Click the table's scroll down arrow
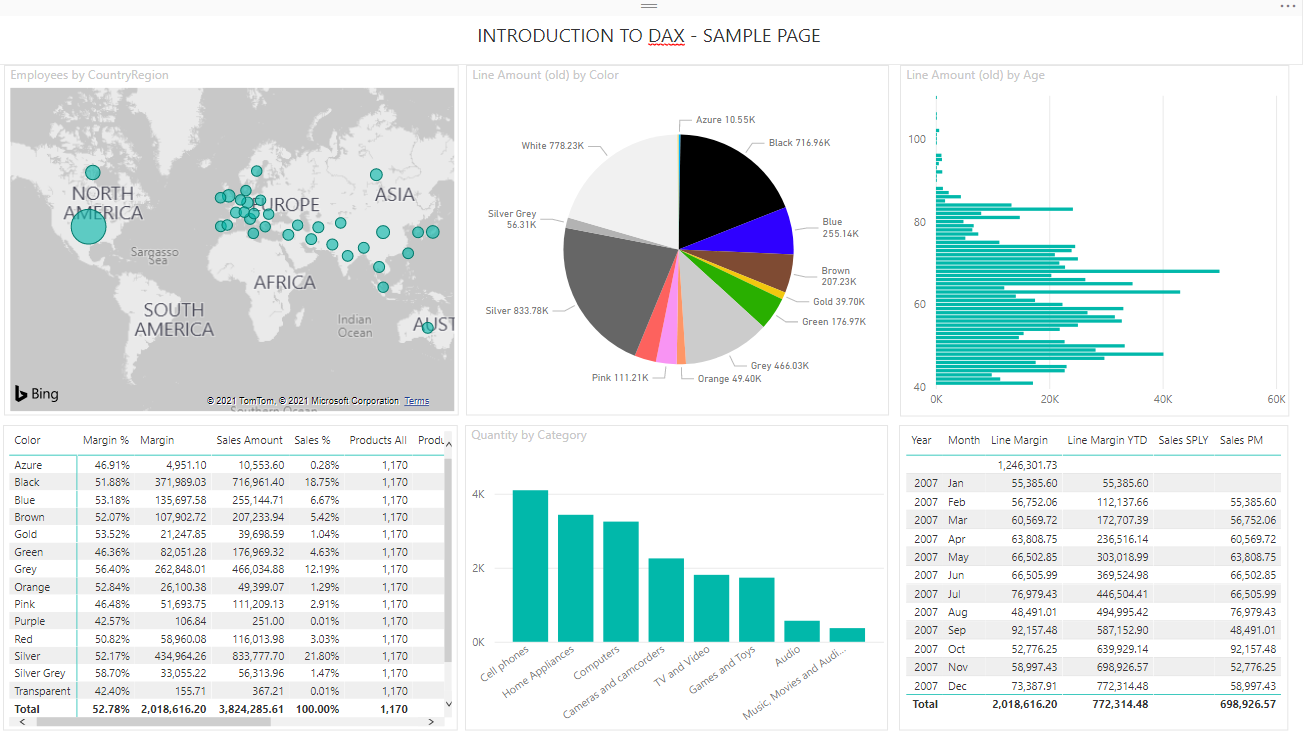Image resolution: width=1303 pixels, height=747 pixels. pos(448,705)
